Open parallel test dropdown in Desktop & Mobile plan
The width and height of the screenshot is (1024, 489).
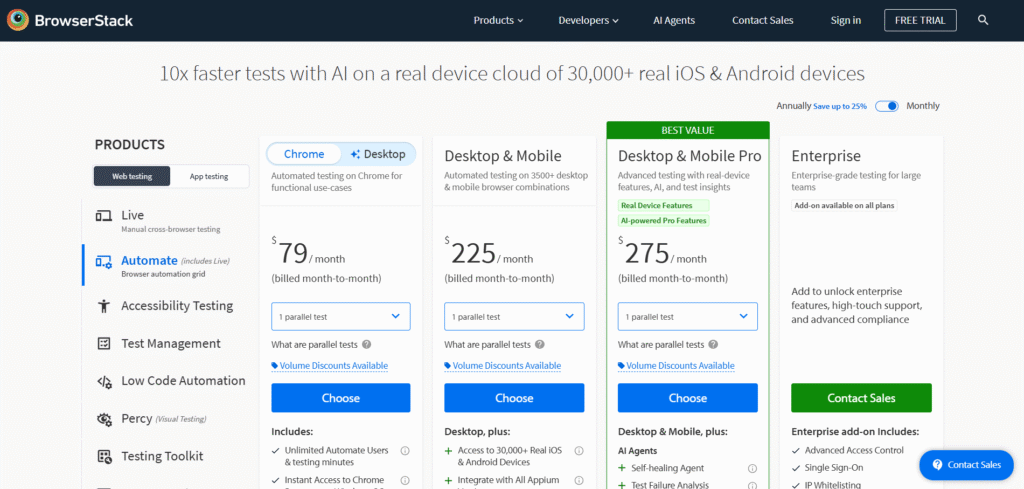pyautogui.click(x=514, y=317)
